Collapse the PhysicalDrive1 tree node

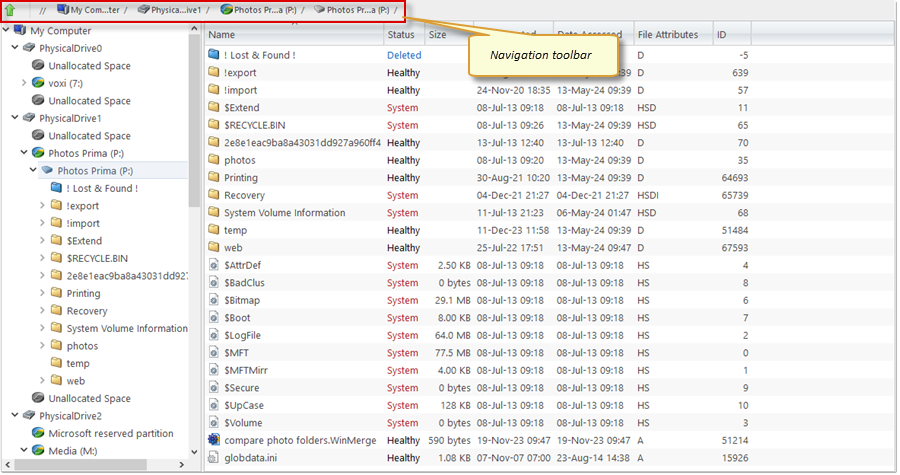pos(14,118)
